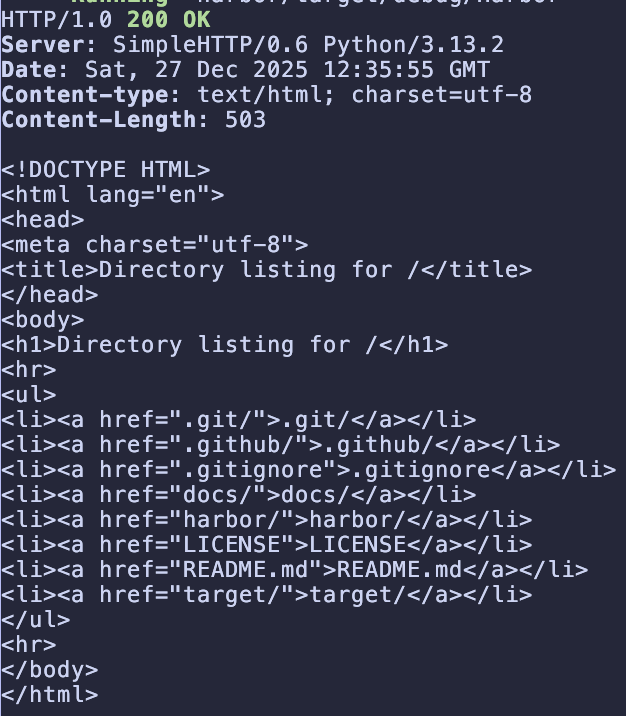Click the .github/ list entry
The width and height of the screenshot is (626, 716).
[281, 445]
